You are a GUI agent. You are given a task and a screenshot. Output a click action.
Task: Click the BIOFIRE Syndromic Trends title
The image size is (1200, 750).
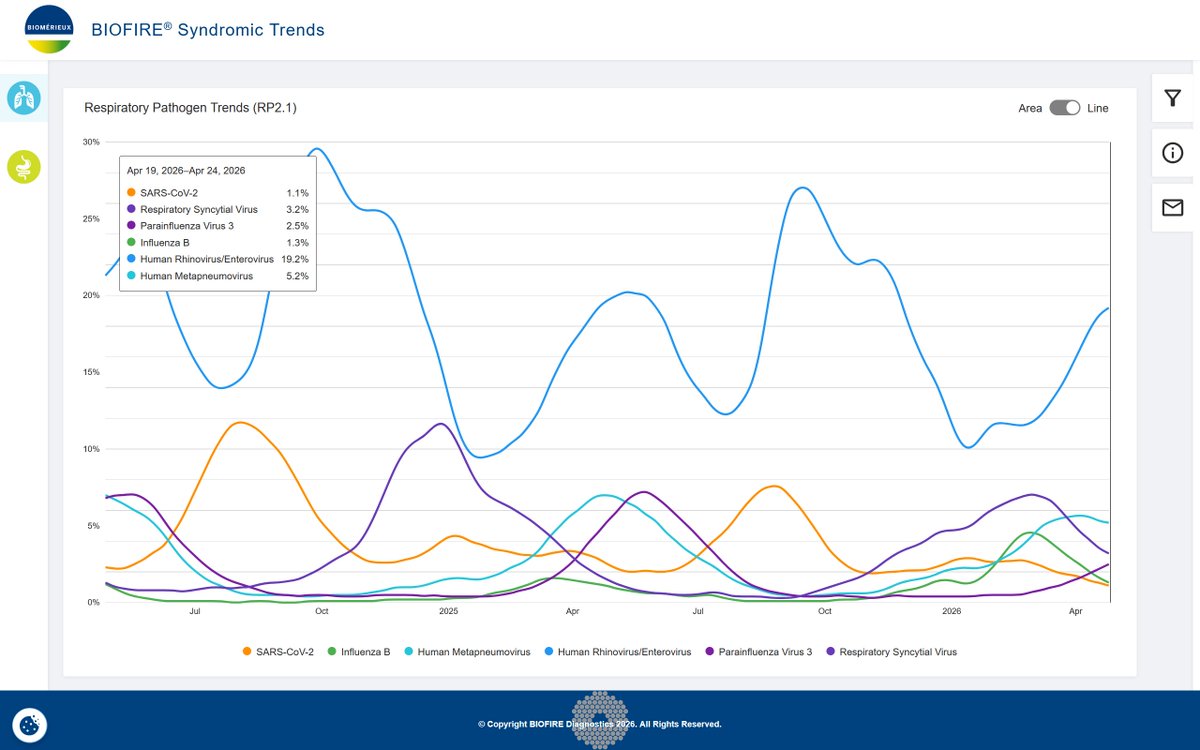(208, 30)
